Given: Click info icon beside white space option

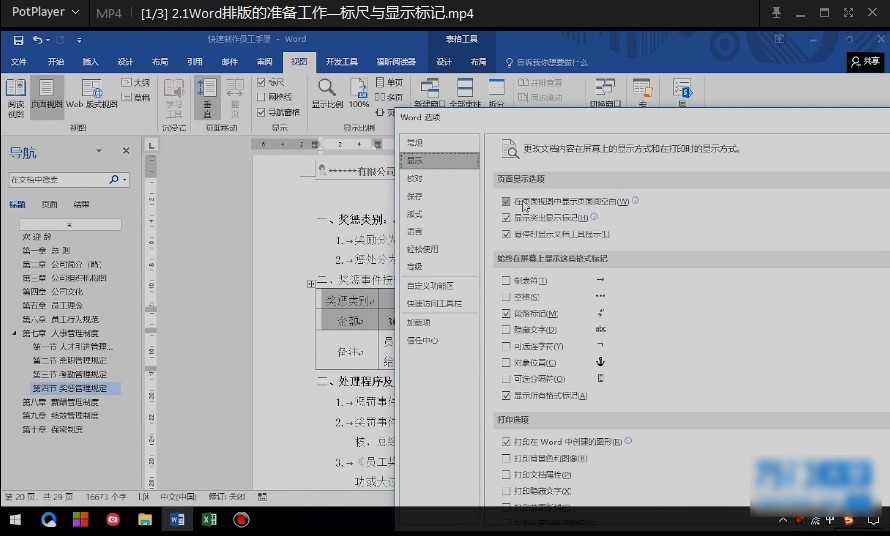Looking at the screenshot, I should click(636, 200).
